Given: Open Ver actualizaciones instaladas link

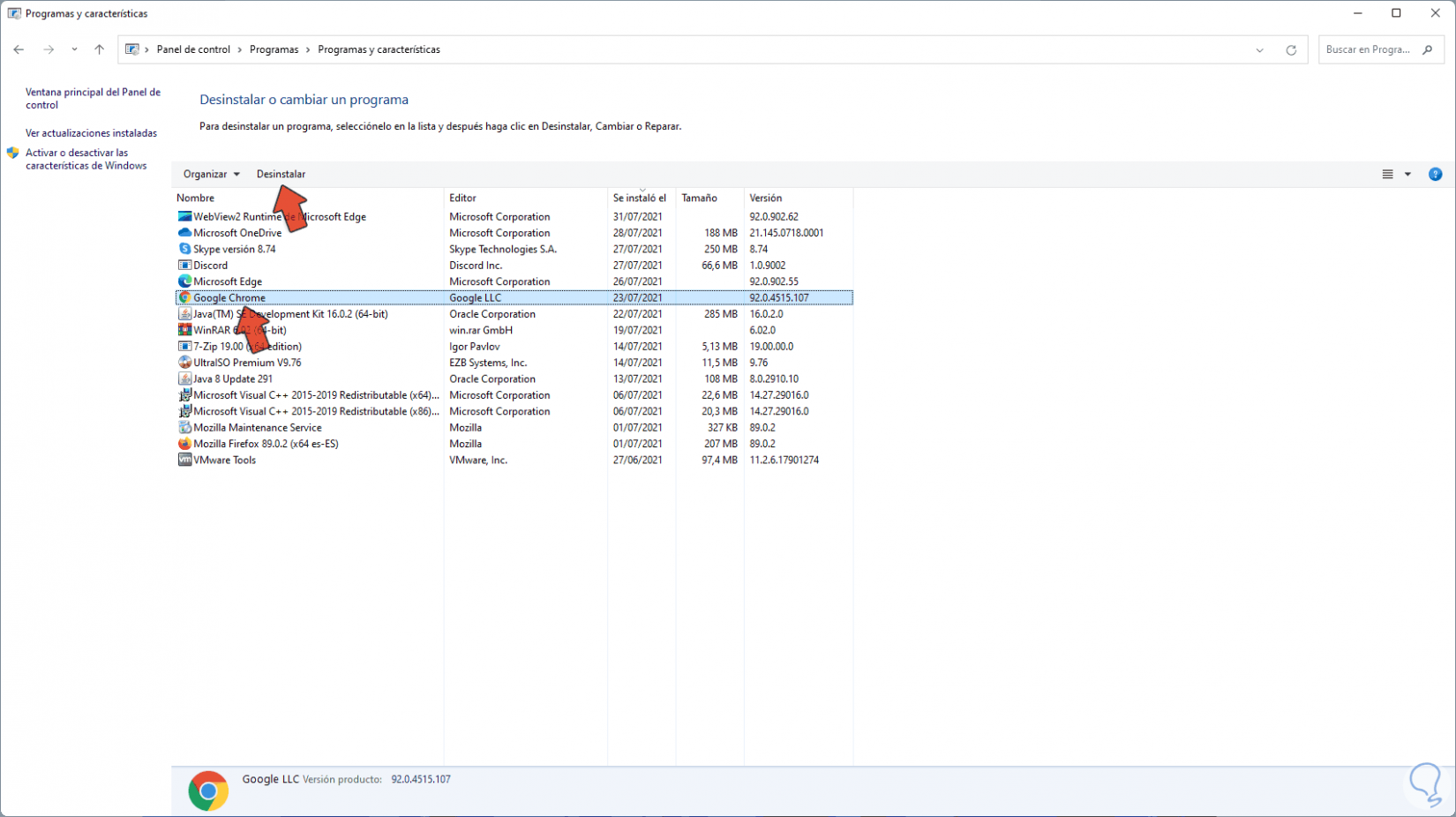Looking at the screenshot, I should [x=91, y=133].
